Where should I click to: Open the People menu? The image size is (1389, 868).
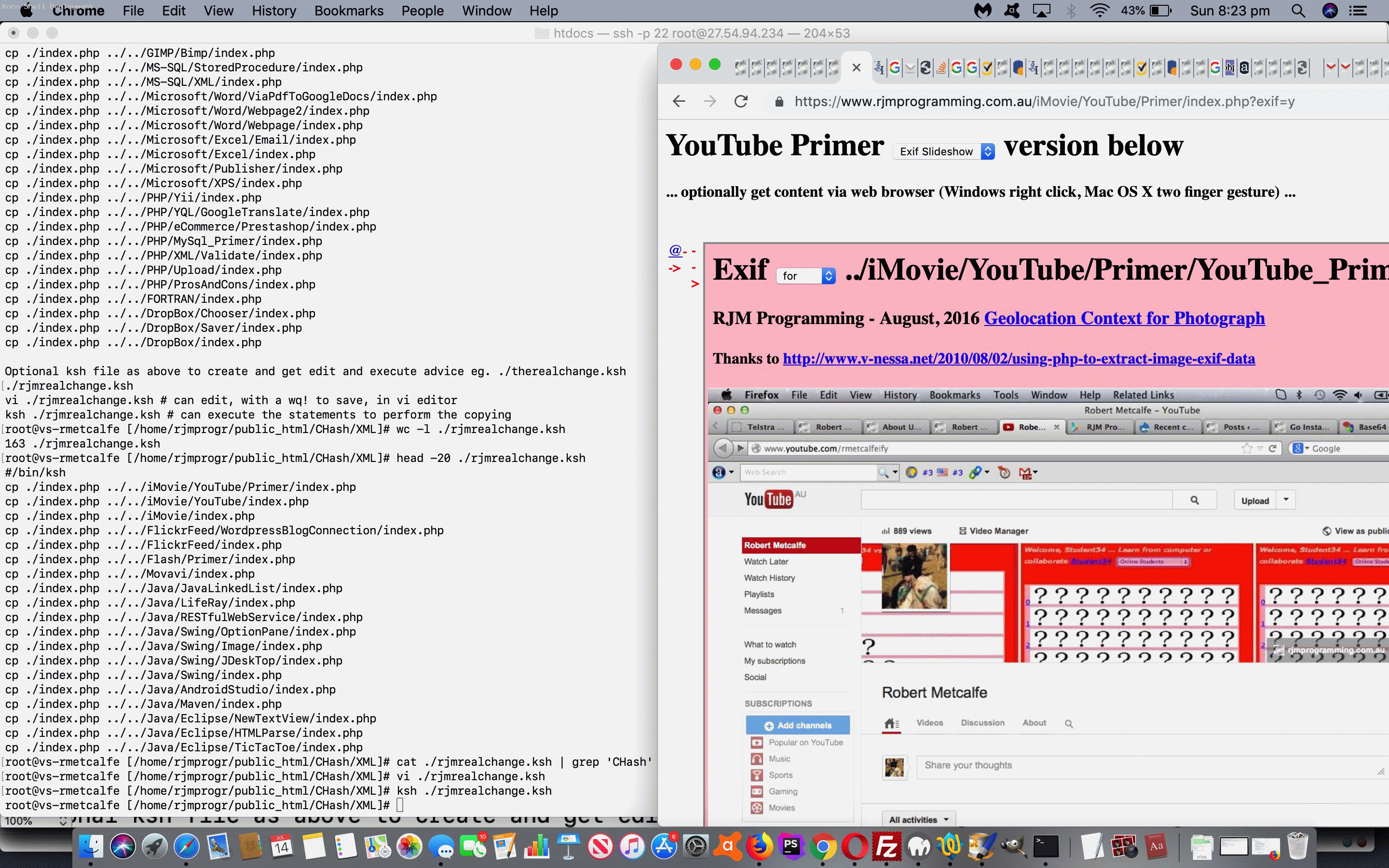[x=422, y=11]
